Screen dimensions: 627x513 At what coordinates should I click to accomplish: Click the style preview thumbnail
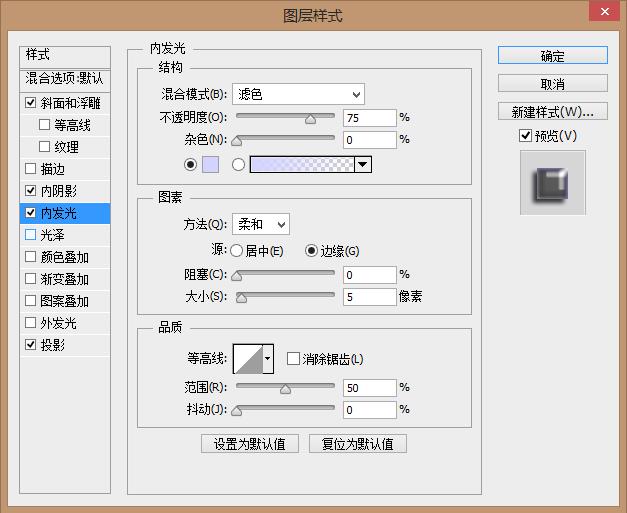(553, 183)
